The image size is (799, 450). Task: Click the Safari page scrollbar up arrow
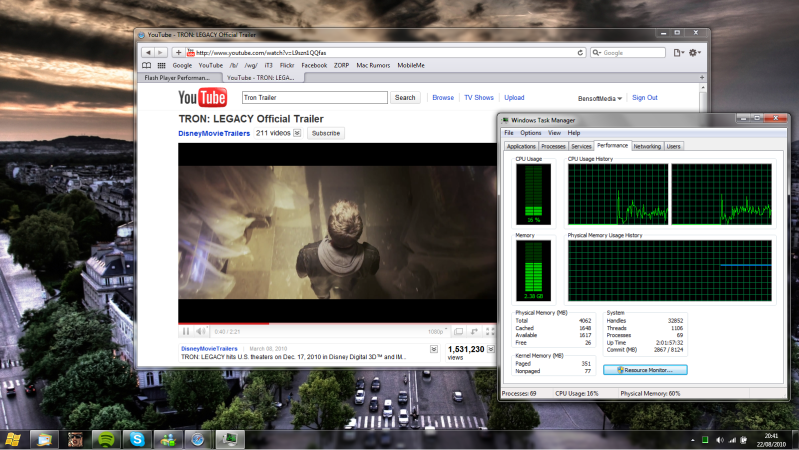click(x=703, y=88)
